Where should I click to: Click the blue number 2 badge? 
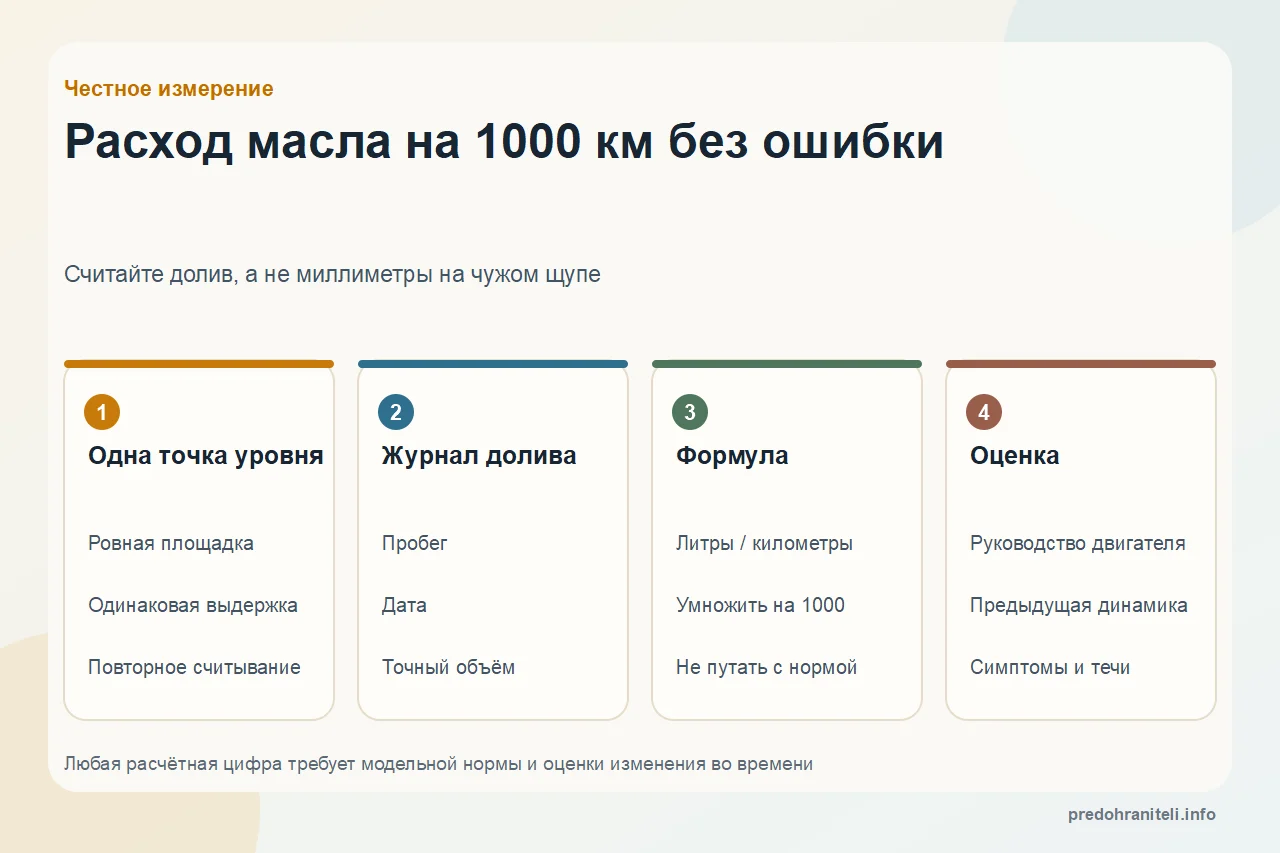point(396,412)
